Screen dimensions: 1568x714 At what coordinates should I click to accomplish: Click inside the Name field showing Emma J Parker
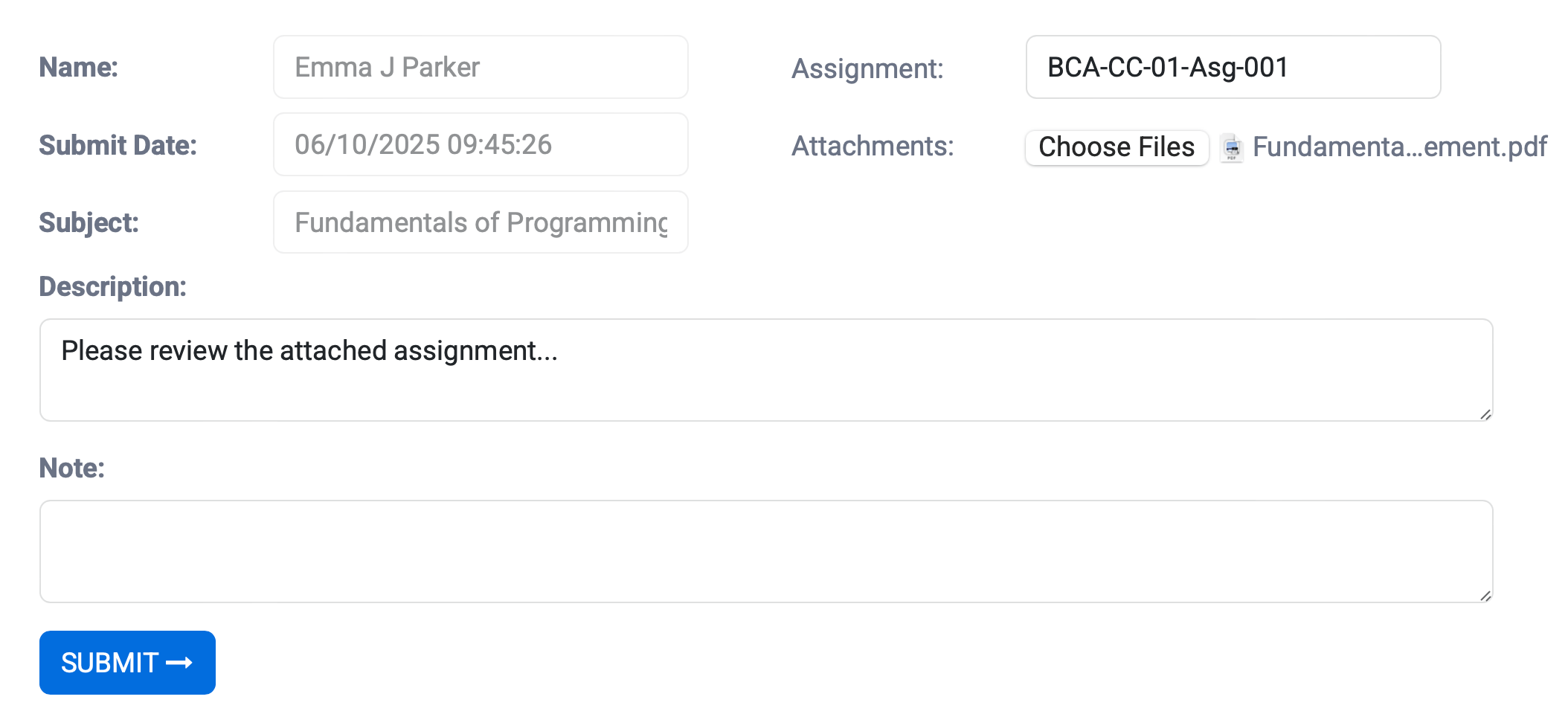pos(480,67)
